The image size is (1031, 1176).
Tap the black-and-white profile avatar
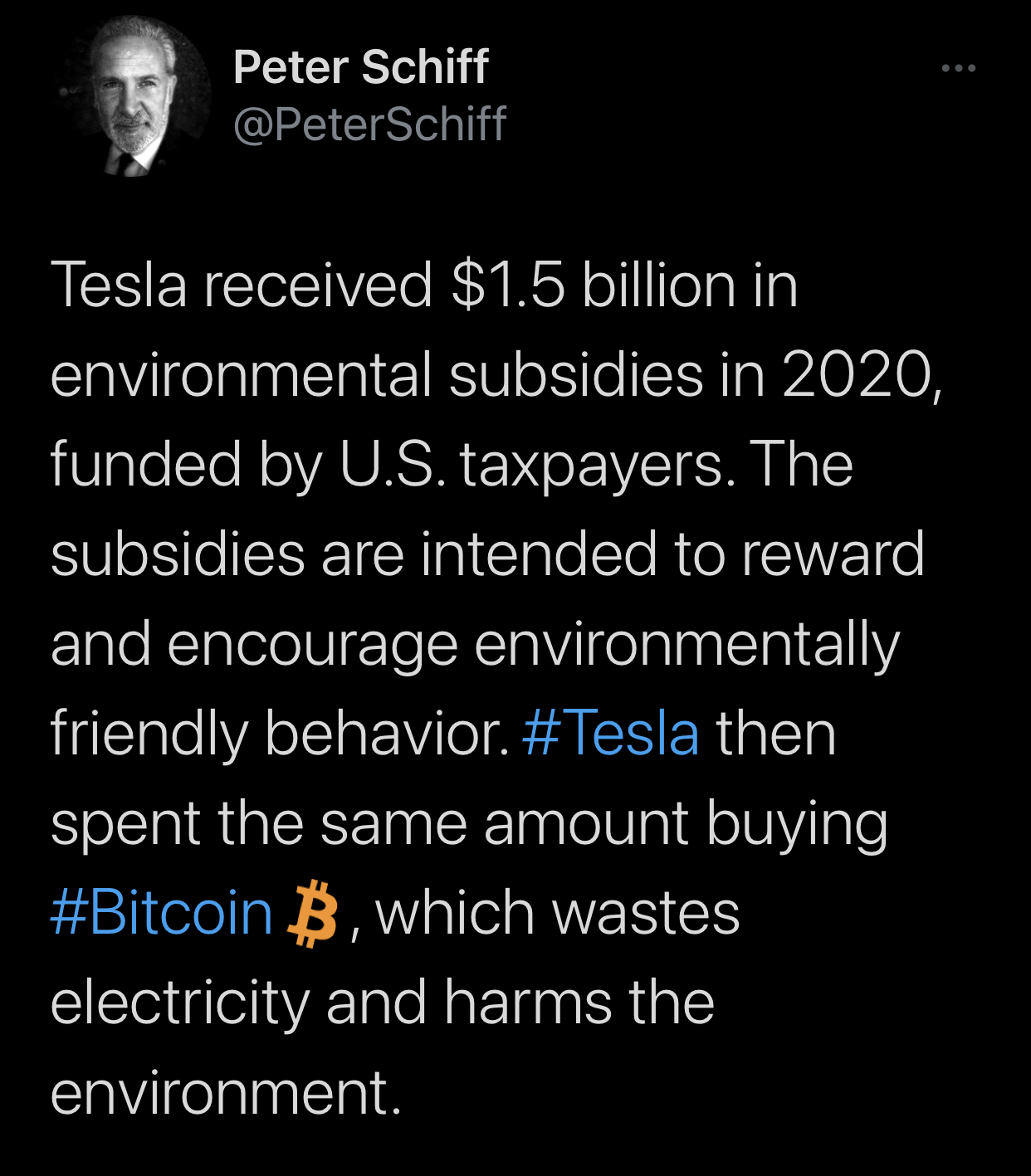click(133, 97)
